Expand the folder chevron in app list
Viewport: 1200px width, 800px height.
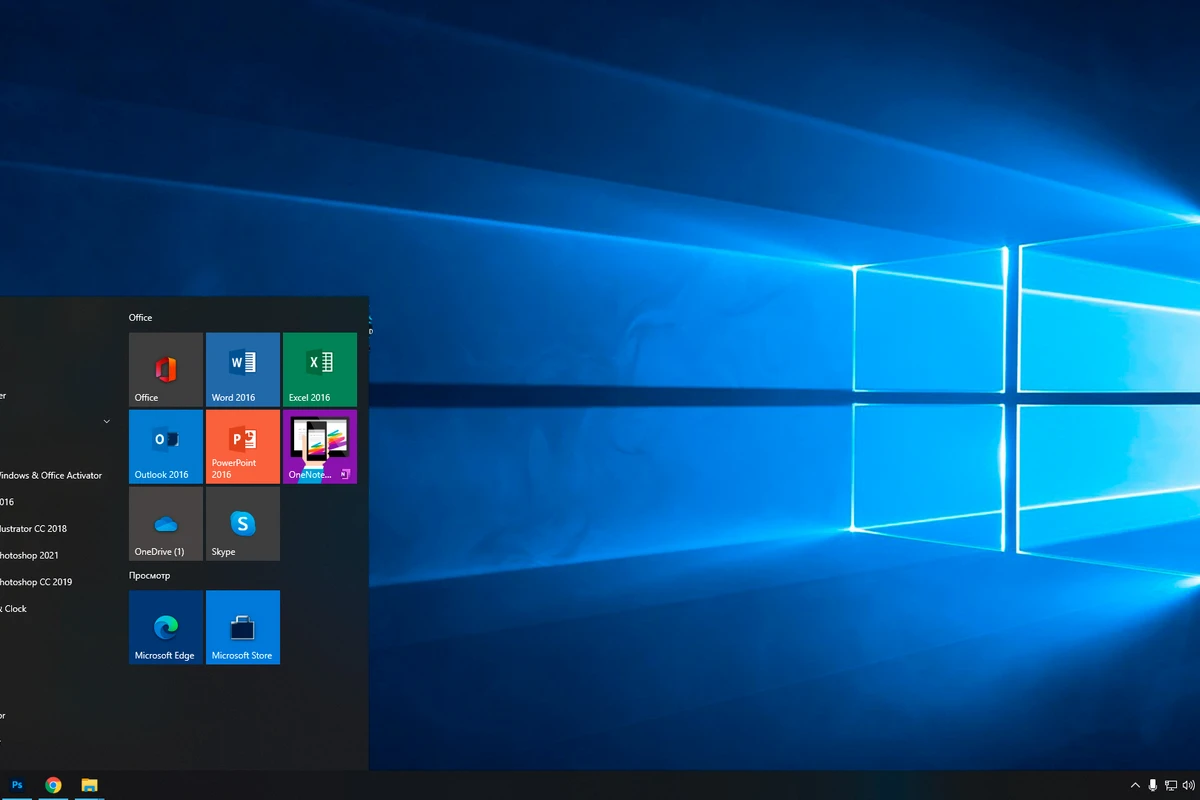(107, 422)
